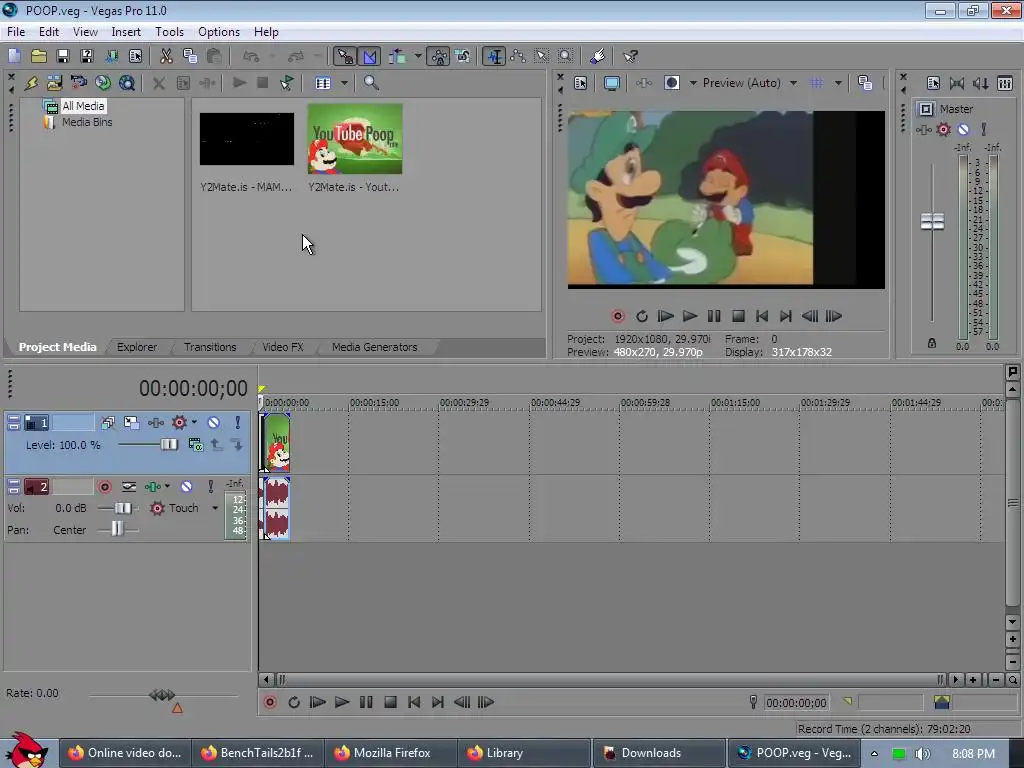
Task: Open a project with the folder icon
Action: point(39,56)
